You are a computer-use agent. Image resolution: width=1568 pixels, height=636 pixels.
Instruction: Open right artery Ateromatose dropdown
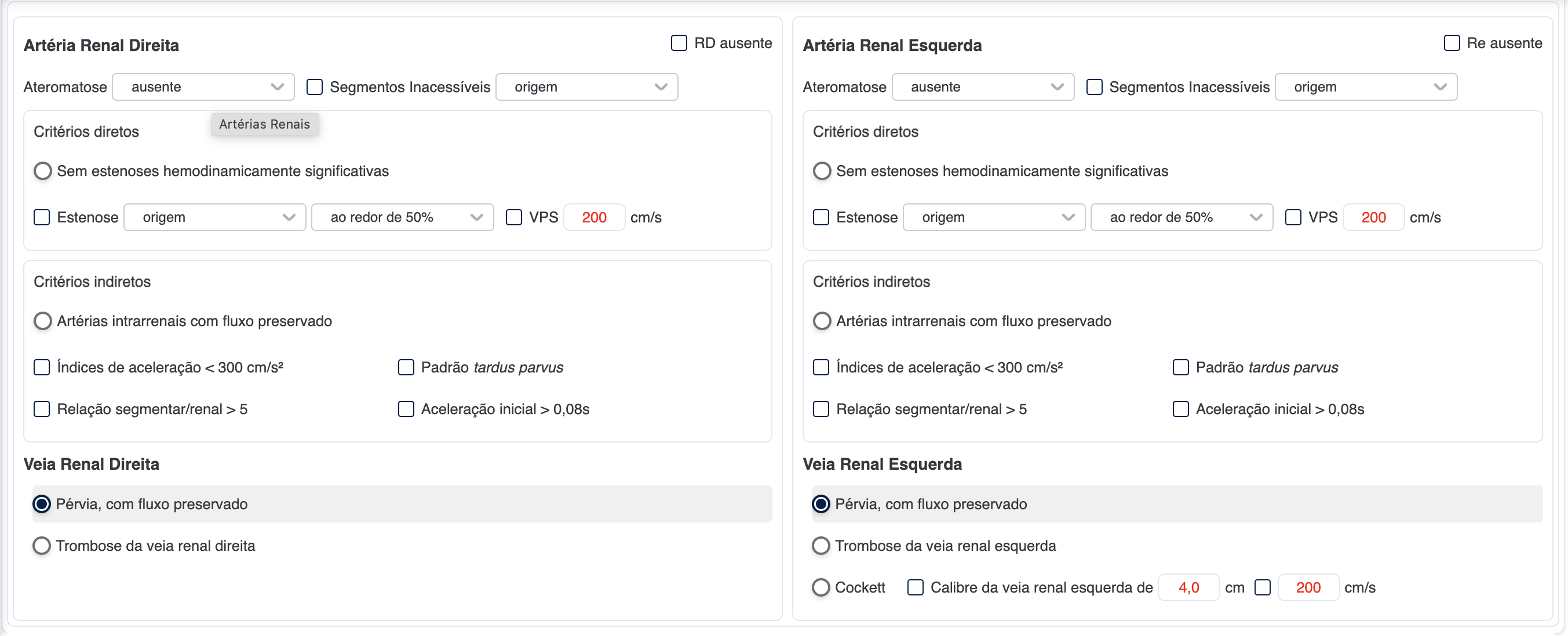point(203,87)
